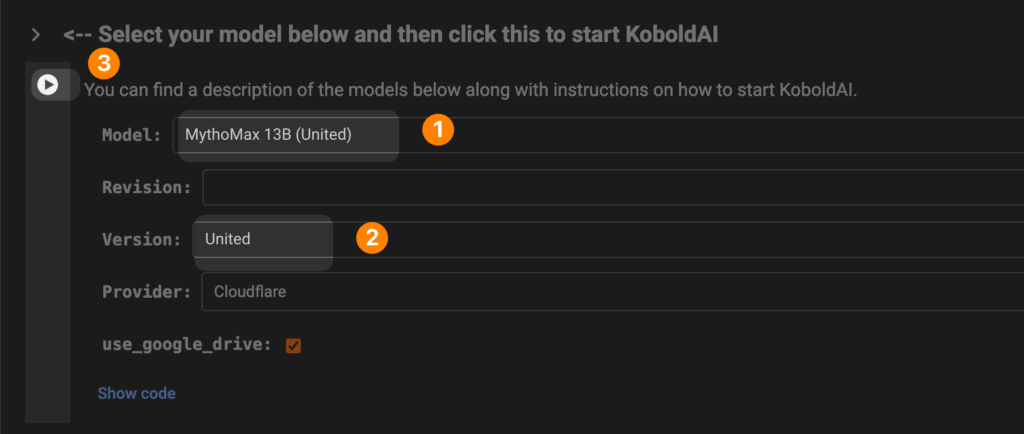Screen dimensions: 1024x434
Task: Collapse the section using the header chevron
Action: pyautogui.click(x=36, y=35)
